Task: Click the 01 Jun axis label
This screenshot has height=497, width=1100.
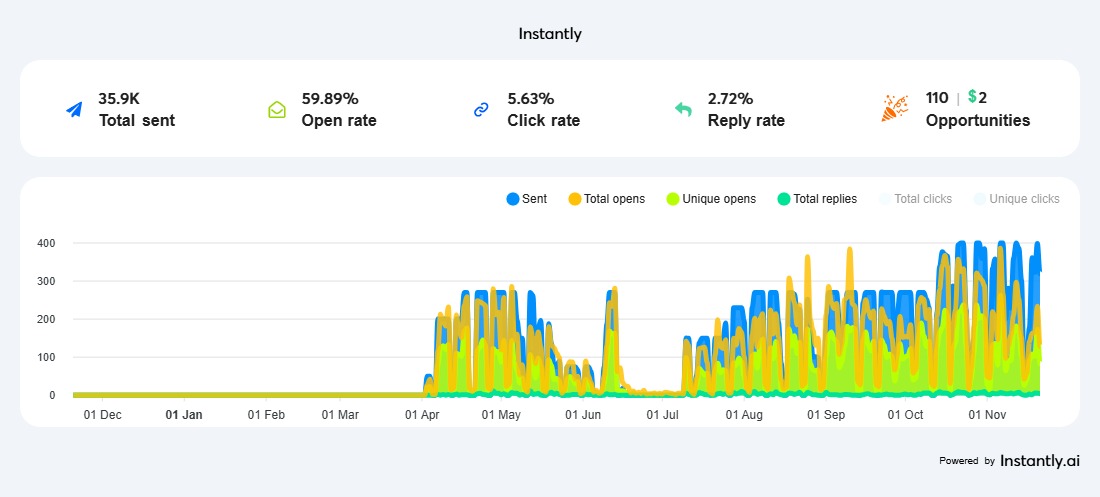Action: (584, 415)
